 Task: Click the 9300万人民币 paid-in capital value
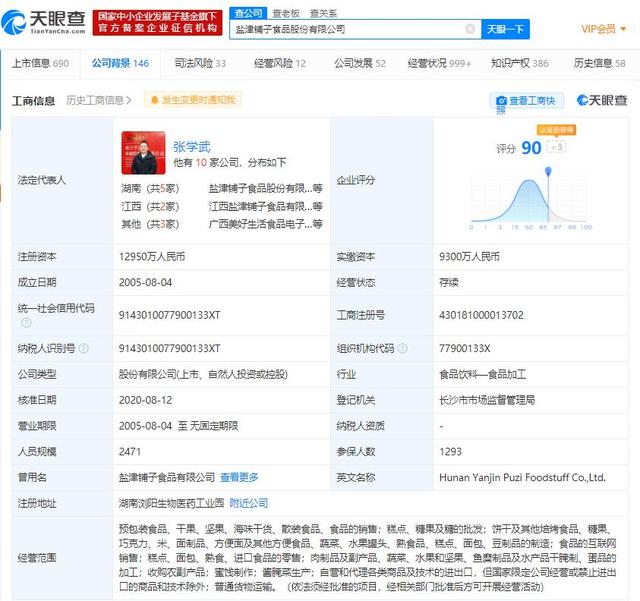click(469, 257)
